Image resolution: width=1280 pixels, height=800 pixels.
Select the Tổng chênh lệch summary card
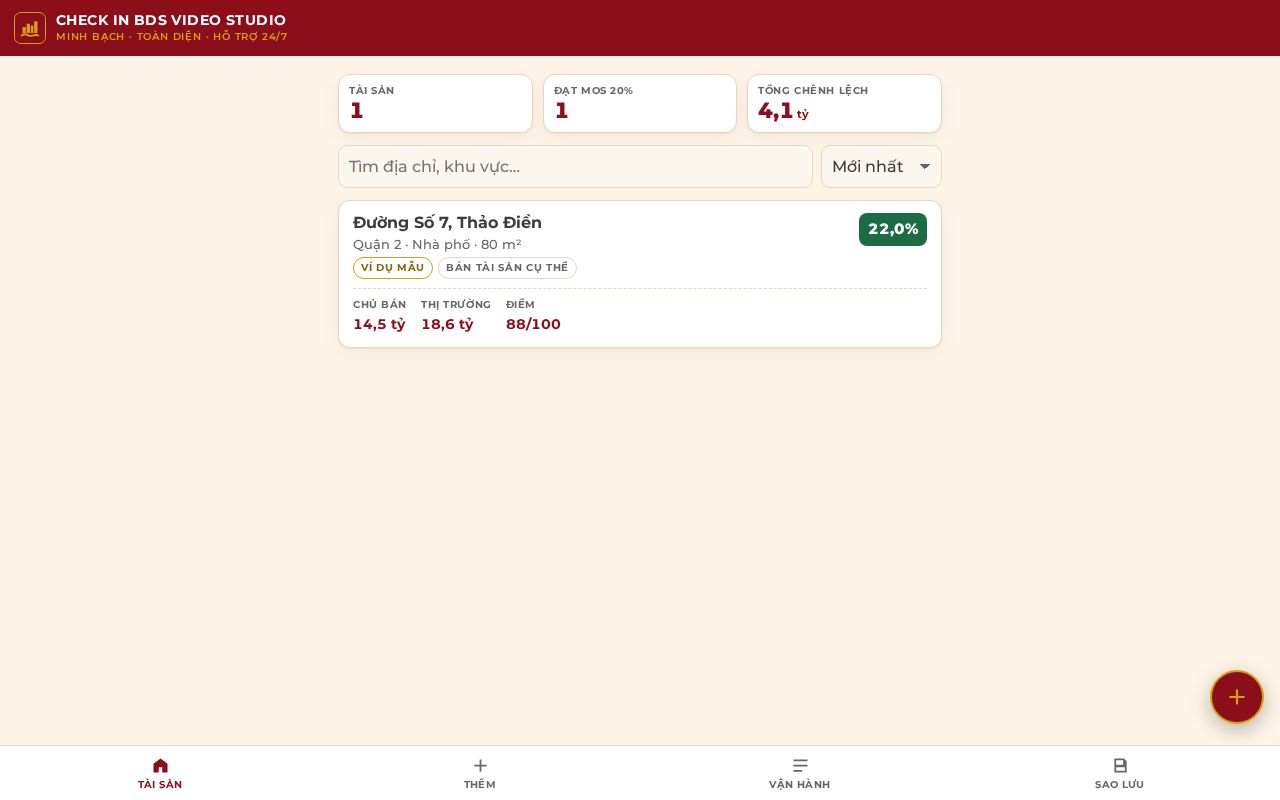pos(845,103)
